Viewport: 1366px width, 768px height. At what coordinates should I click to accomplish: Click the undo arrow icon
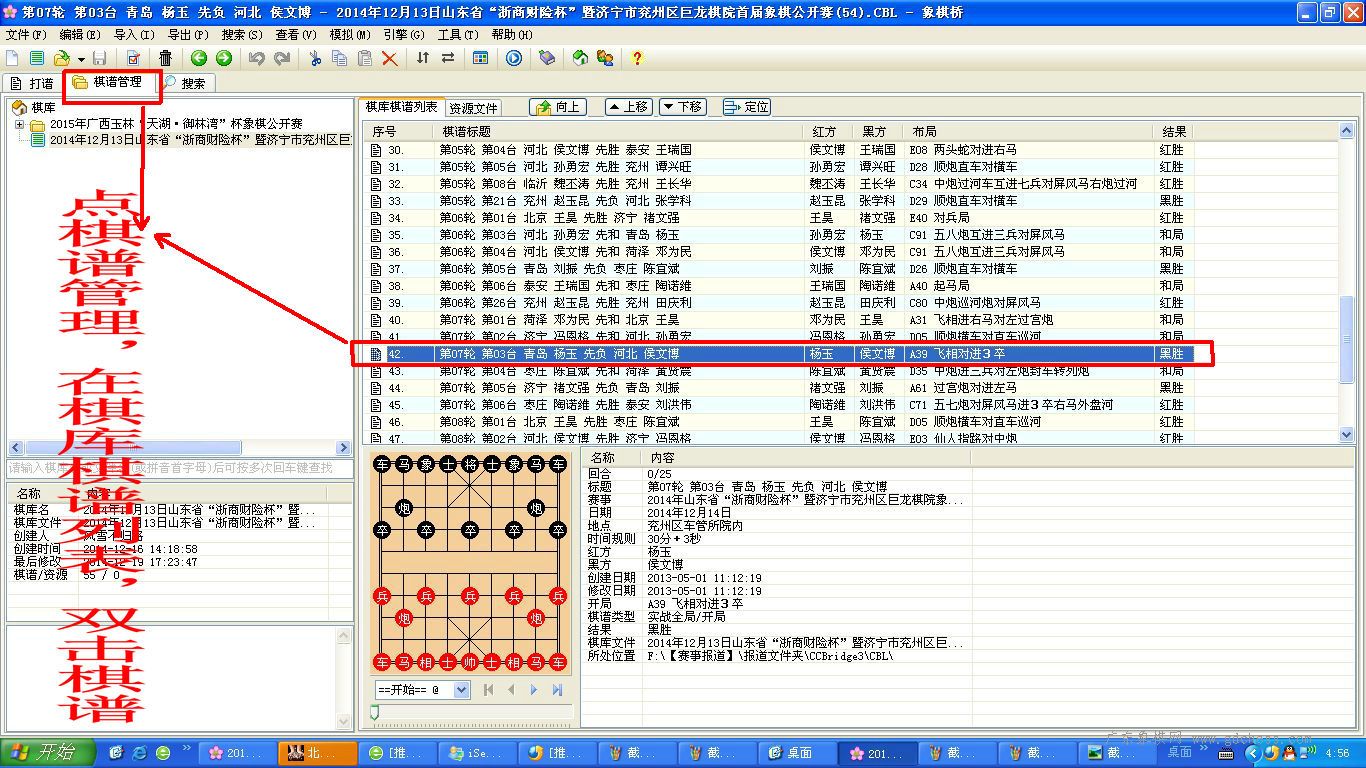(257, 58)
